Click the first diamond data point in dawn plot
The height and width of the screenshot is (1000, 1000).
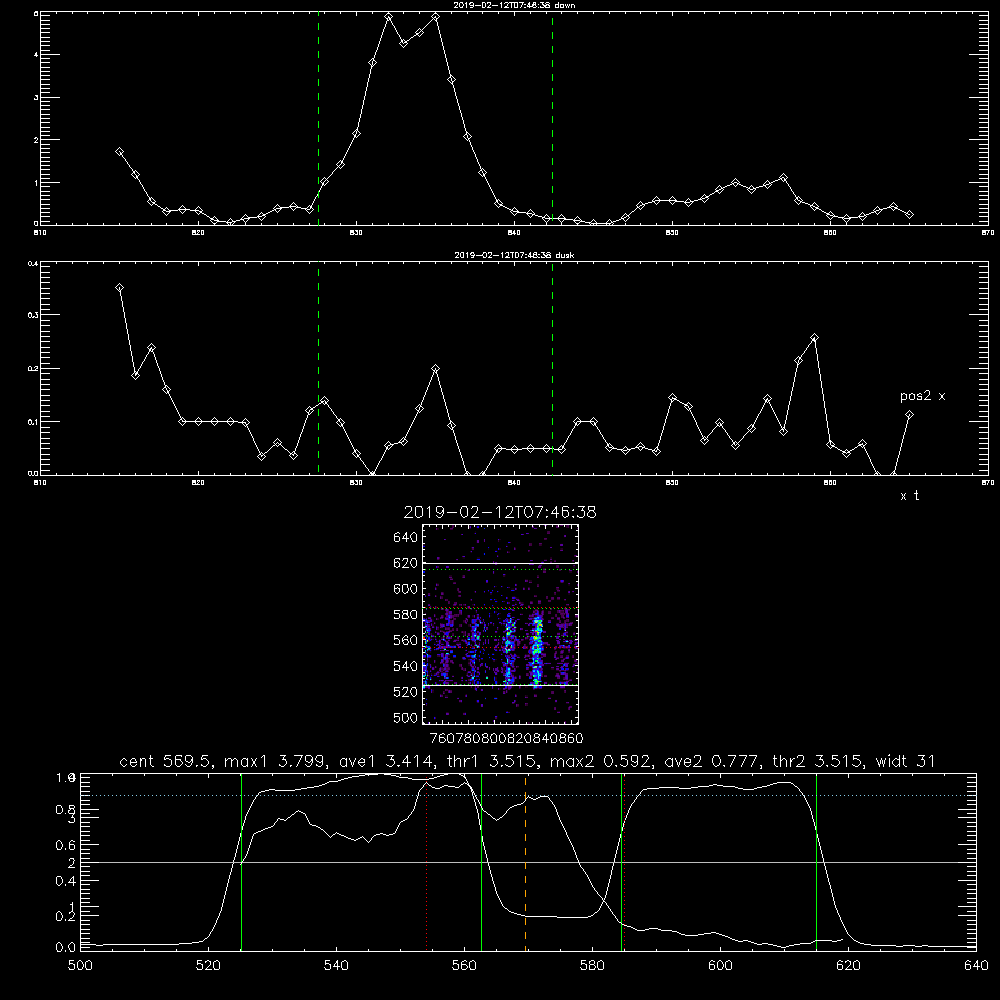click(x=119, y=152)
